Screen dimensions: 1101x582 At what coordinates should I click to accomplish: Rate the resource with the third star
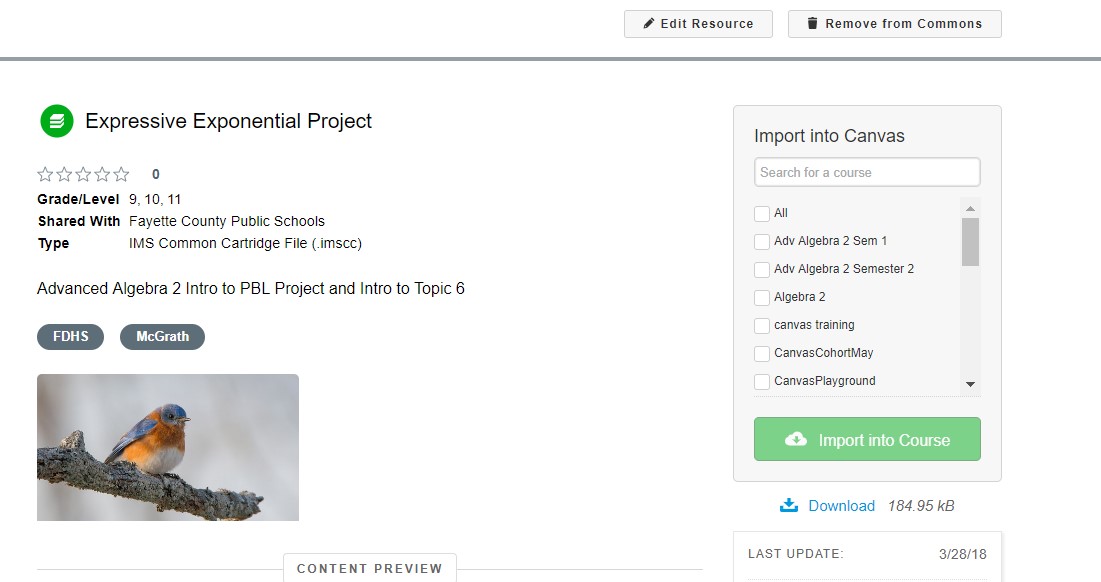83,174
